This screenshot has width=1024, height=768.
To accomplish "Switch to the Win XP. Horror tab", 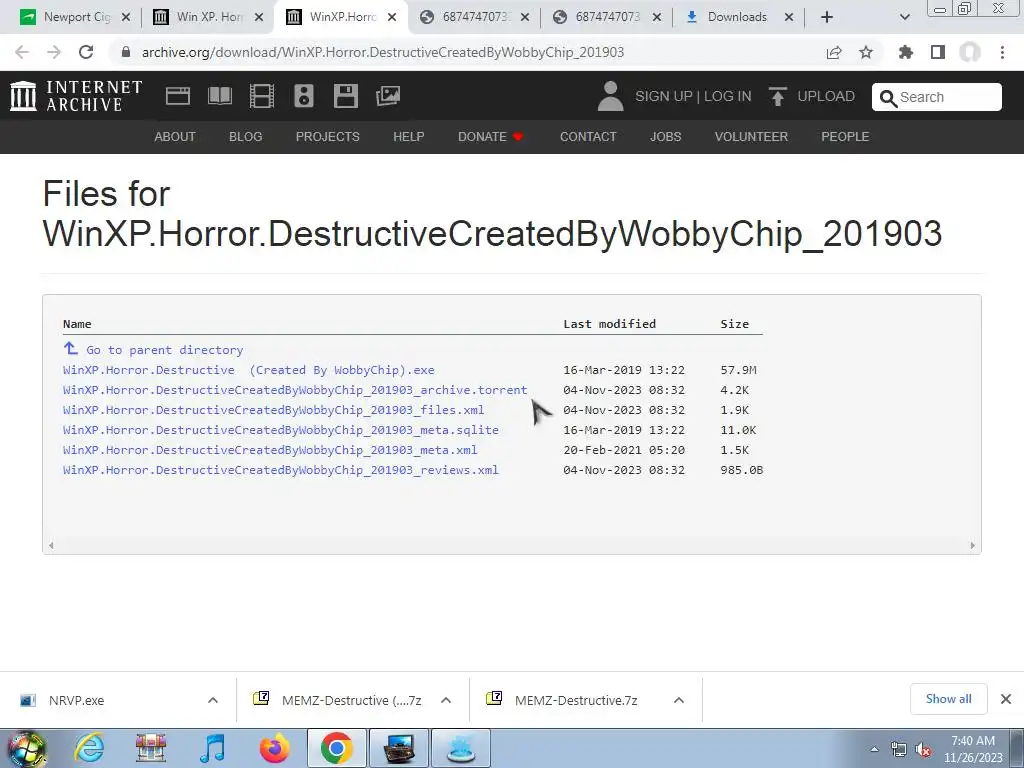I will (209, 17).
